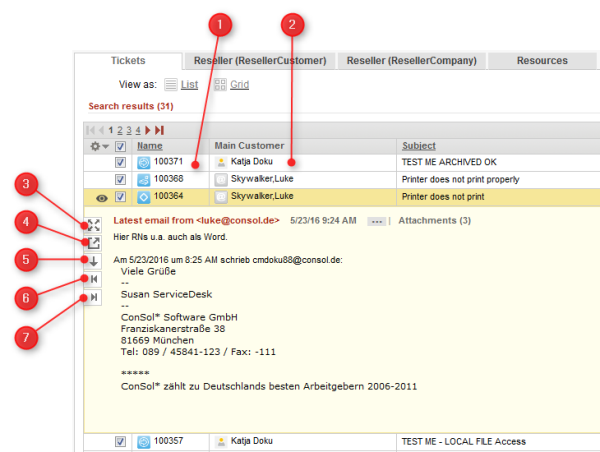Select Katja Doku in row 100371
Viewport: 600px width, 452px height.
(251, 162)
